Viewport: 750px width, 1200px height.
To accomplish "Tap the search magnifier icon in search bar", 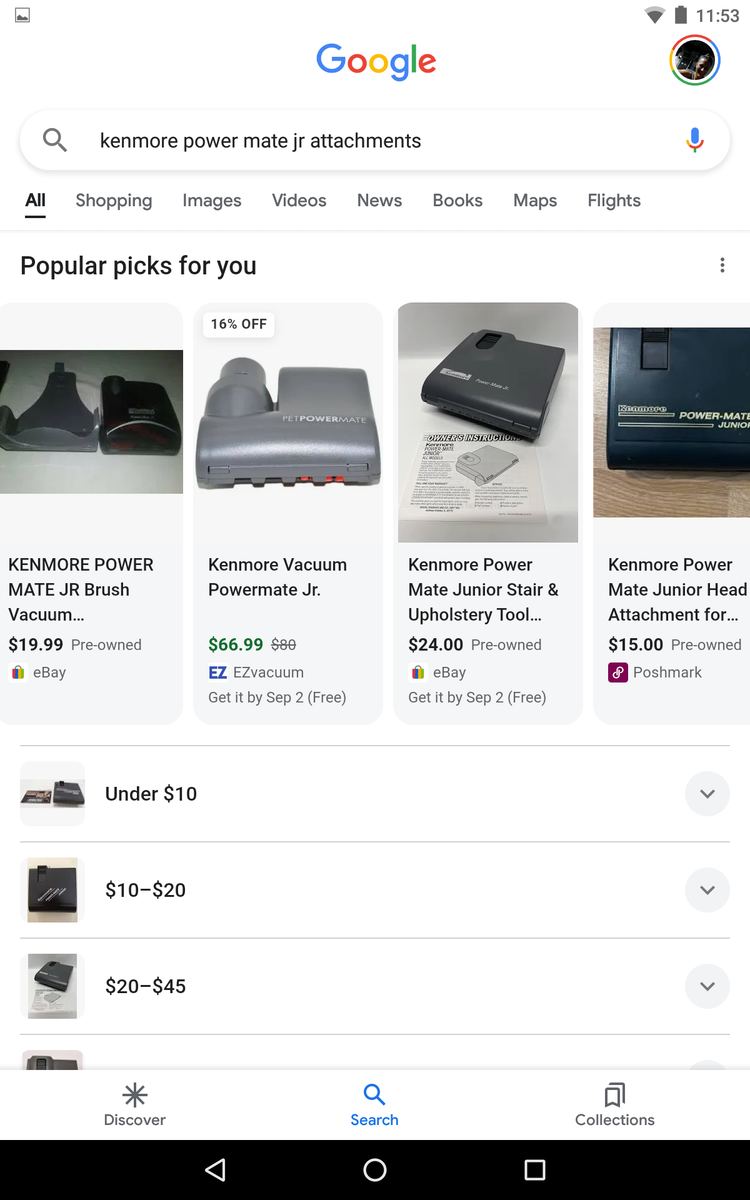I will pyautogui.click(x=55, y=140).
